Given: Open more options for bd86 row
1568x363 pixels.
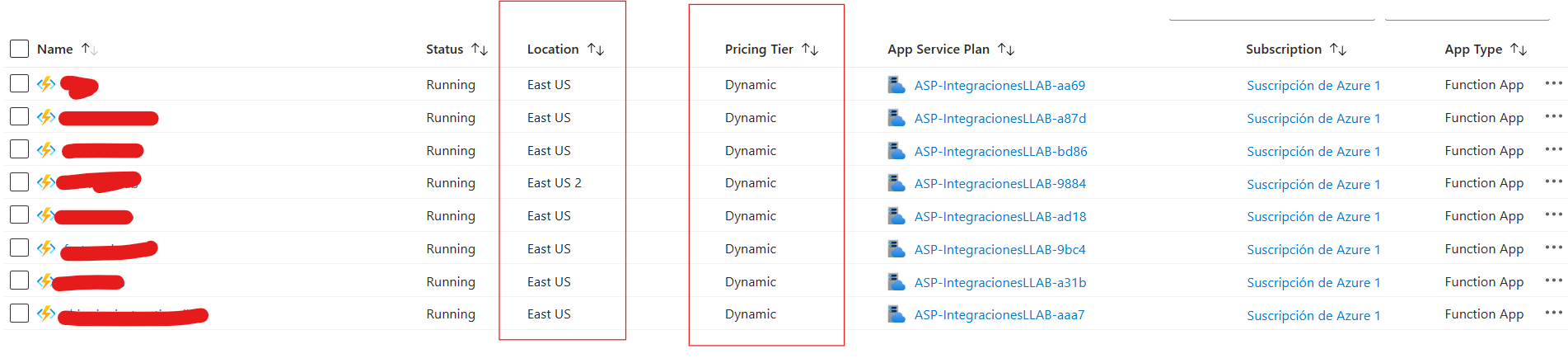Looking at the screenshot, I should 1553,149.
